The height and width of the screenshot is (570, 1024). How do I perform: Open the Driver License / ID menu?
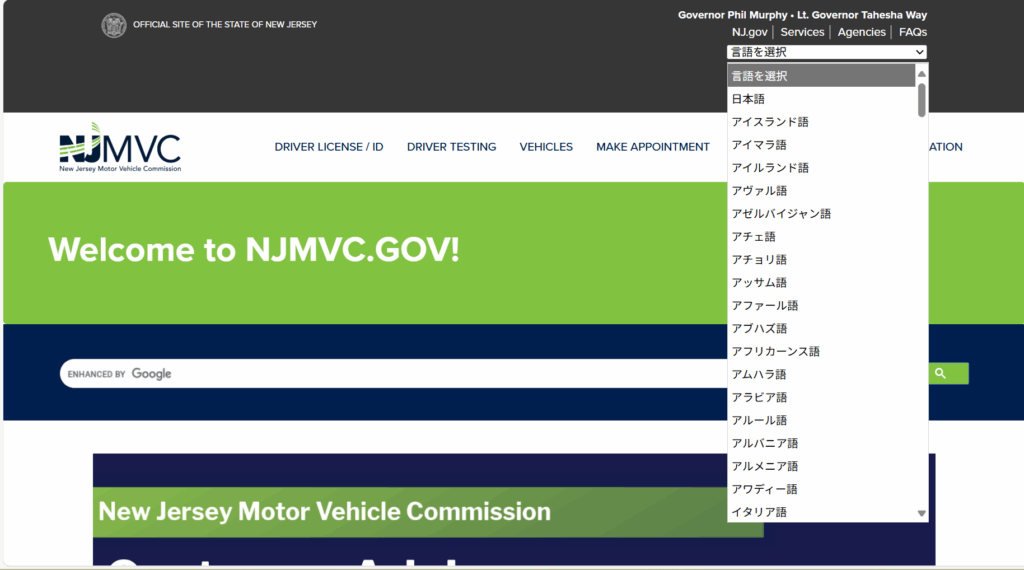pyautogui.click(x=329, y=147)
